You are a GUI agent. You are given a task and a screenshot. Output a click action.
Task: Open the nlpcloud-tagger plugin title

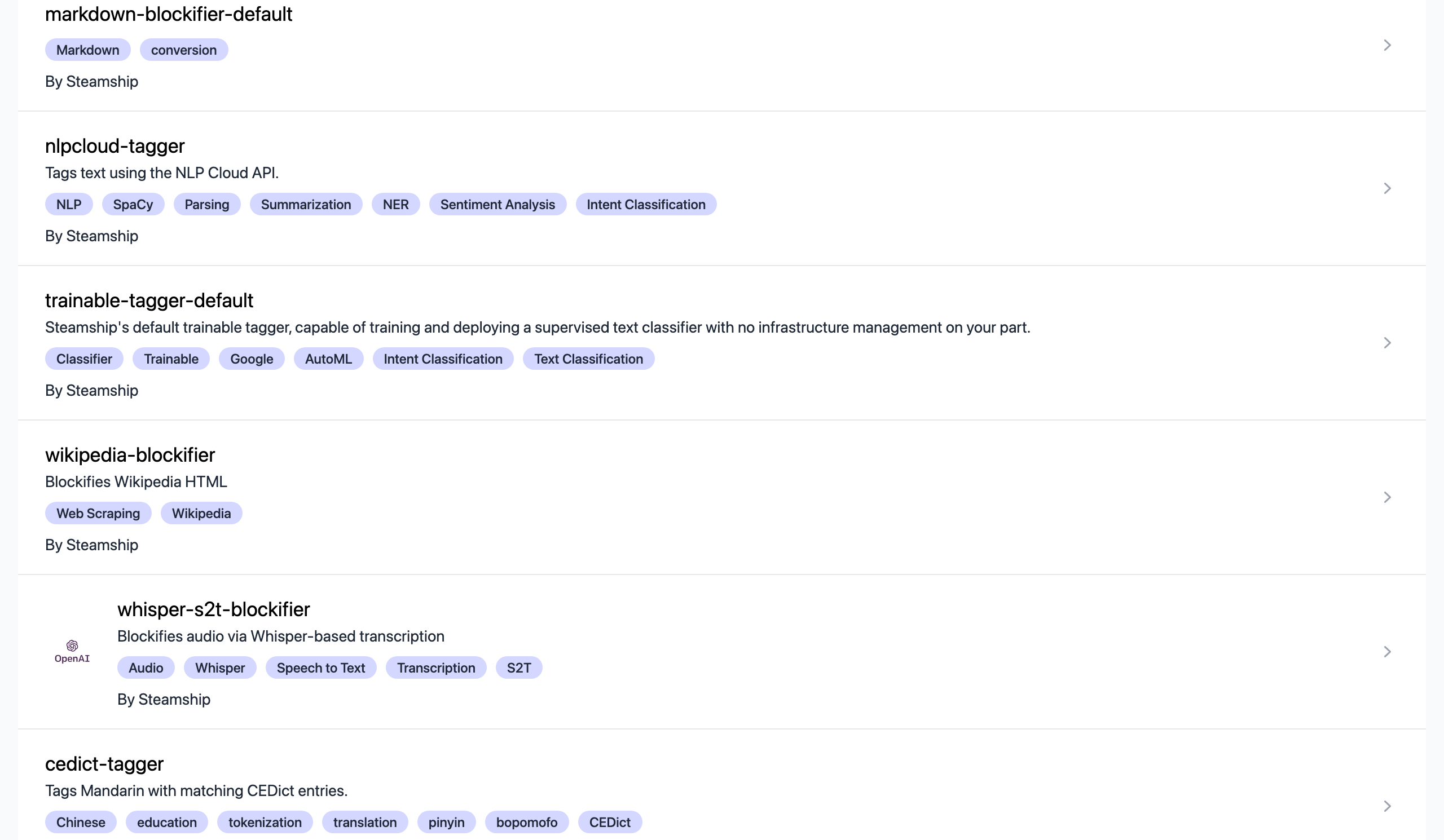point(115,146)
